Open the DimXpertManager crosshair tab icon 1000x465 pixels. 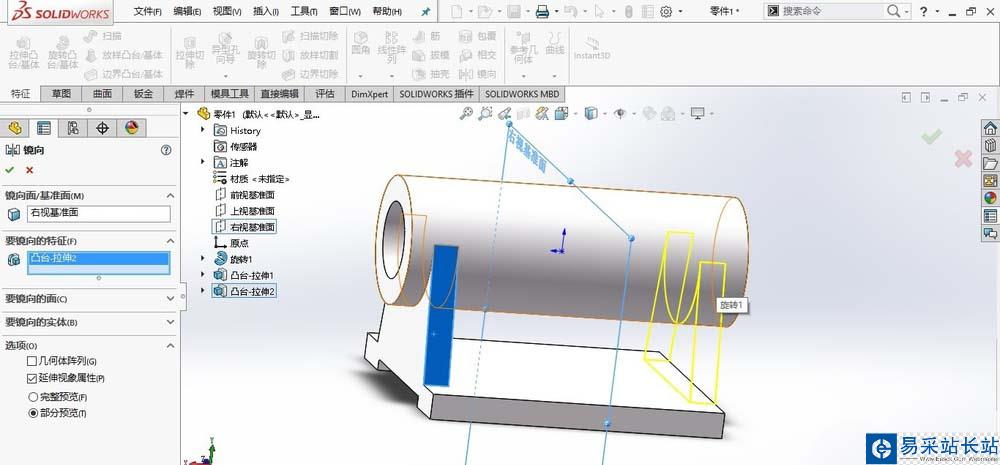(102, 128)
